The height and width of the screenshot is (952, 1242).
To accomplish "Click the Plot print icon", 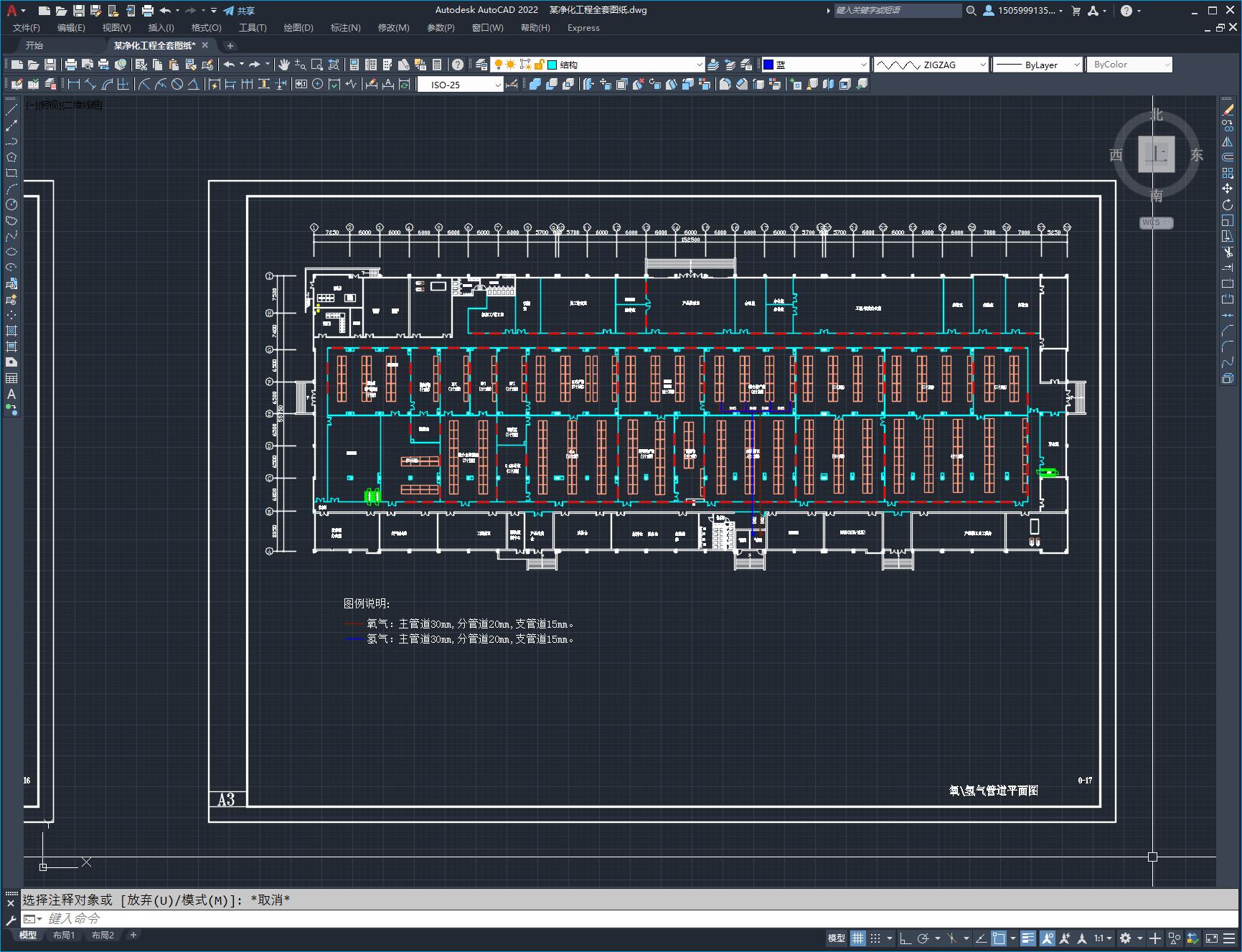I will tap(71, 65).
